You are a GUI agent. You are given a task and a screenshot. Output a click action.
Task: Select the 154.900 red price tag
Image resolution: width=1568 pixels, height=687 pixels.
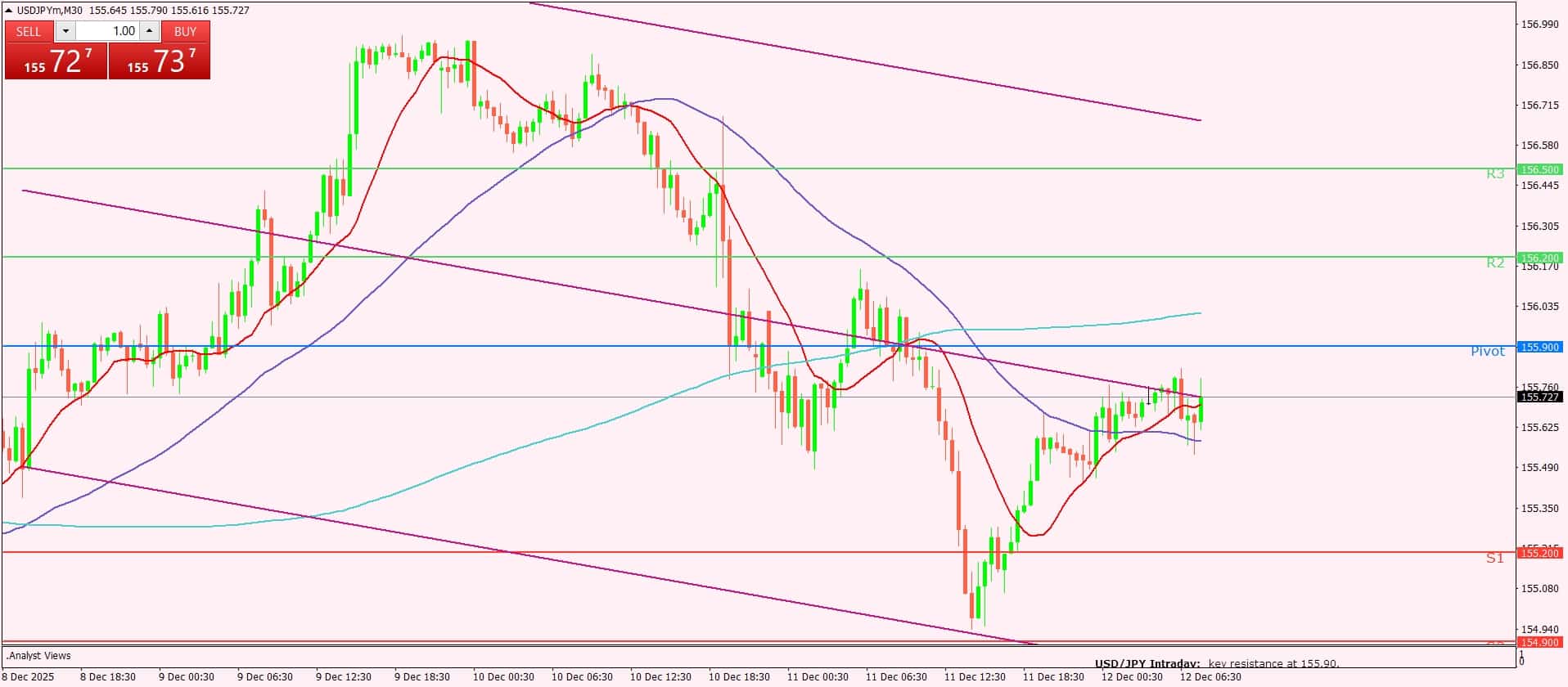(1540, 642)
